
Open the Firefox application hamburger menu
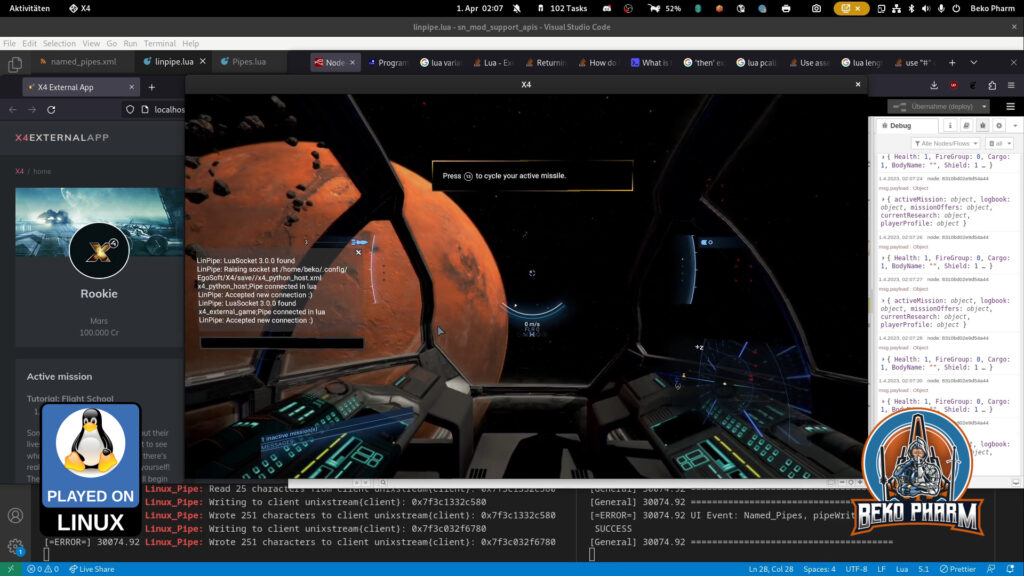coord(1011,86)
